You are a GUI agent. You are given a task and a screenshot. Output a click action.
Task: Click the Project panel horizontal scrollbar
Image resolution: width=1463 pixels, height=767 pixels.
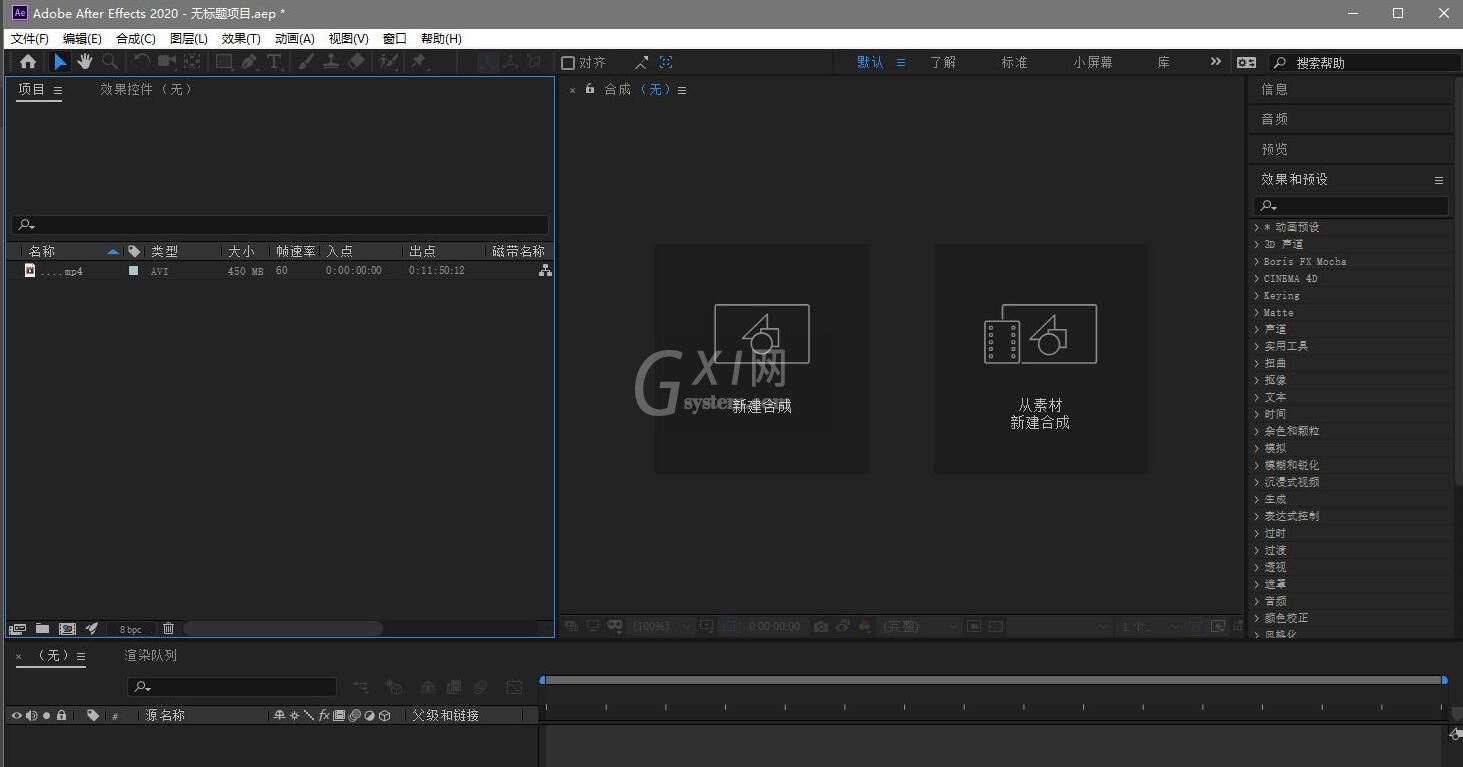(283, 629)
